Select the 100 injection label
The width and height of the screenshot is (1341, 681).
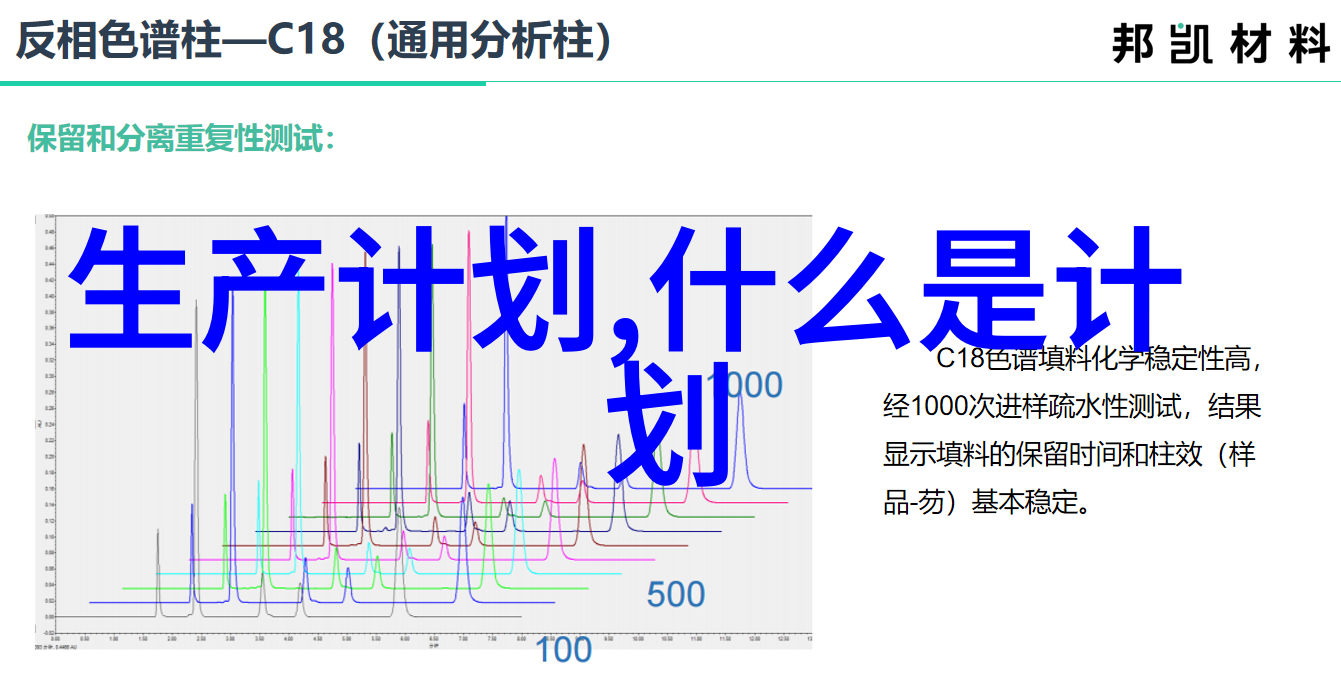[x=563, y=649]
